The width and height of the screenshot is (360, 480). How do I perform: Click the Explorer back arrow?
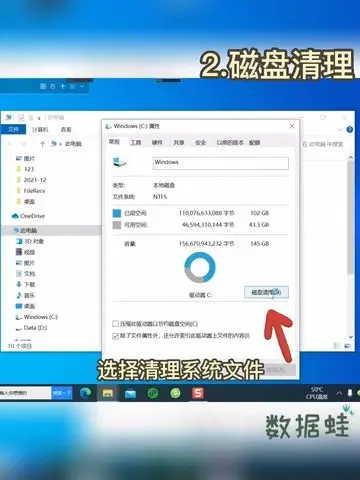(x=10, y=144)
